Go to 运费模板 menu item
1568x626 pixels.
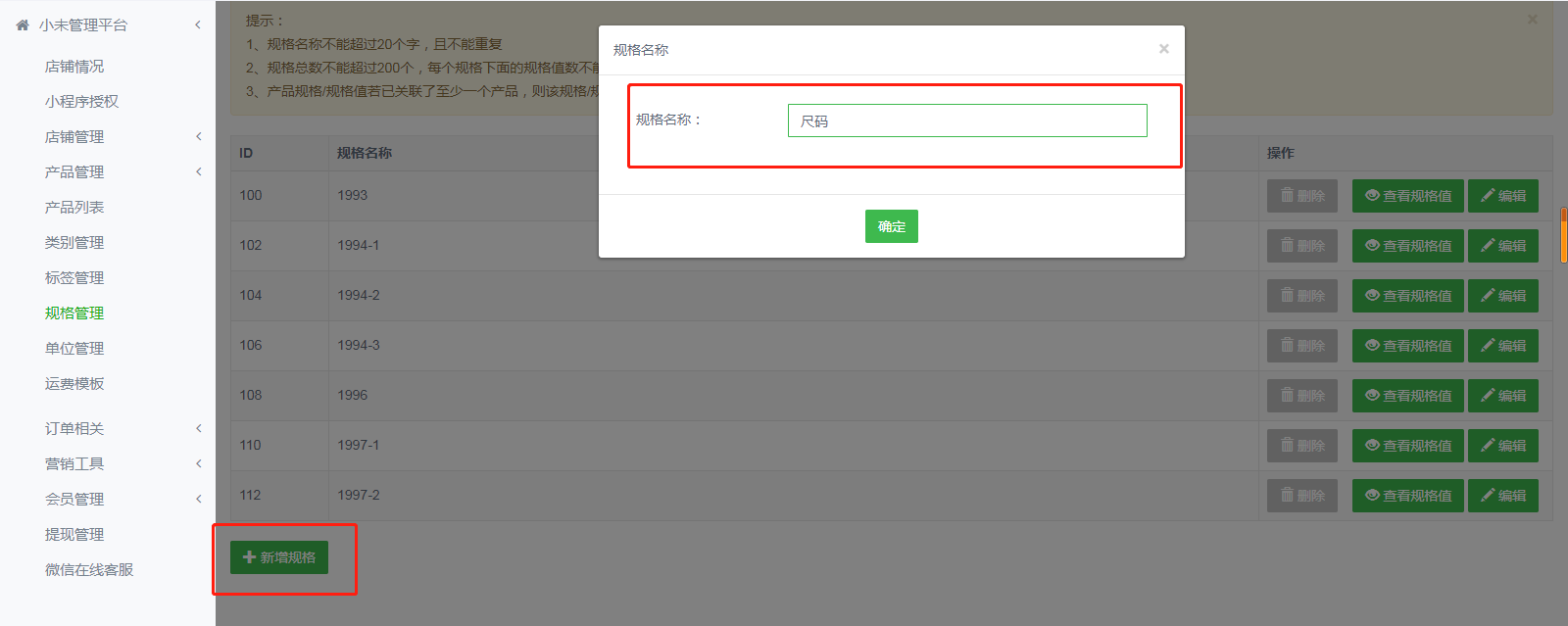coord(74,384)
